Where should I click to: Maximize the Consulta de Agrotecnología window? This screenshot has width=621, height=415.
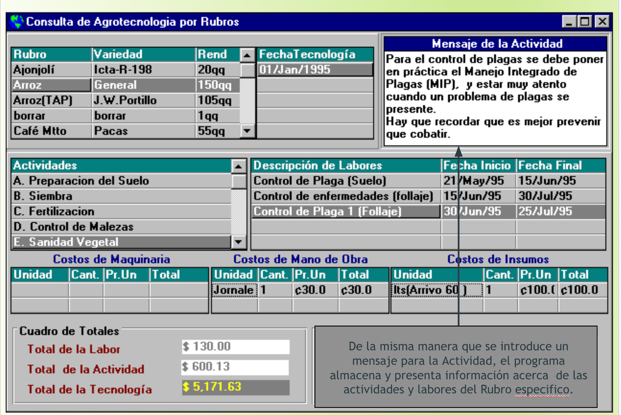coord(585,21)
